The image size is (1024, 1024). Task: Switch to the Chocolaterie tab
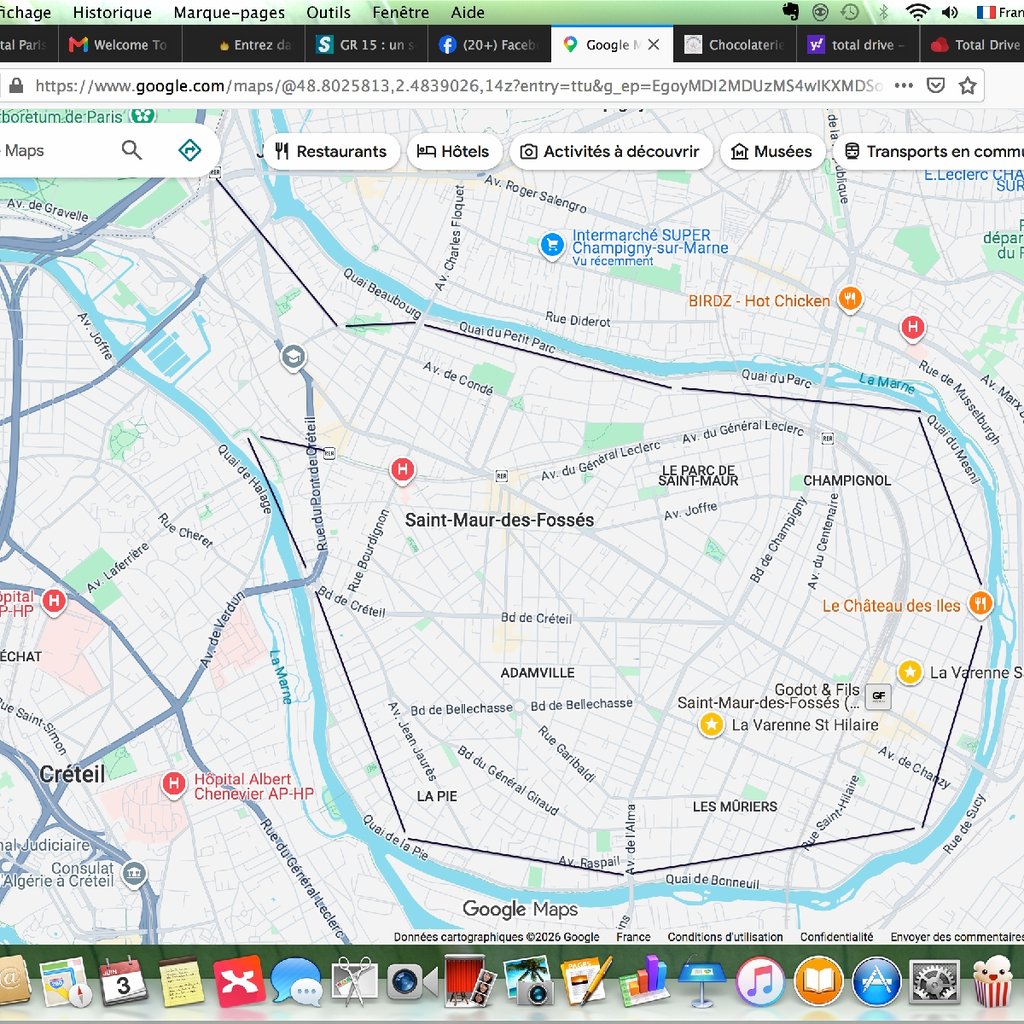pos(735,44)
